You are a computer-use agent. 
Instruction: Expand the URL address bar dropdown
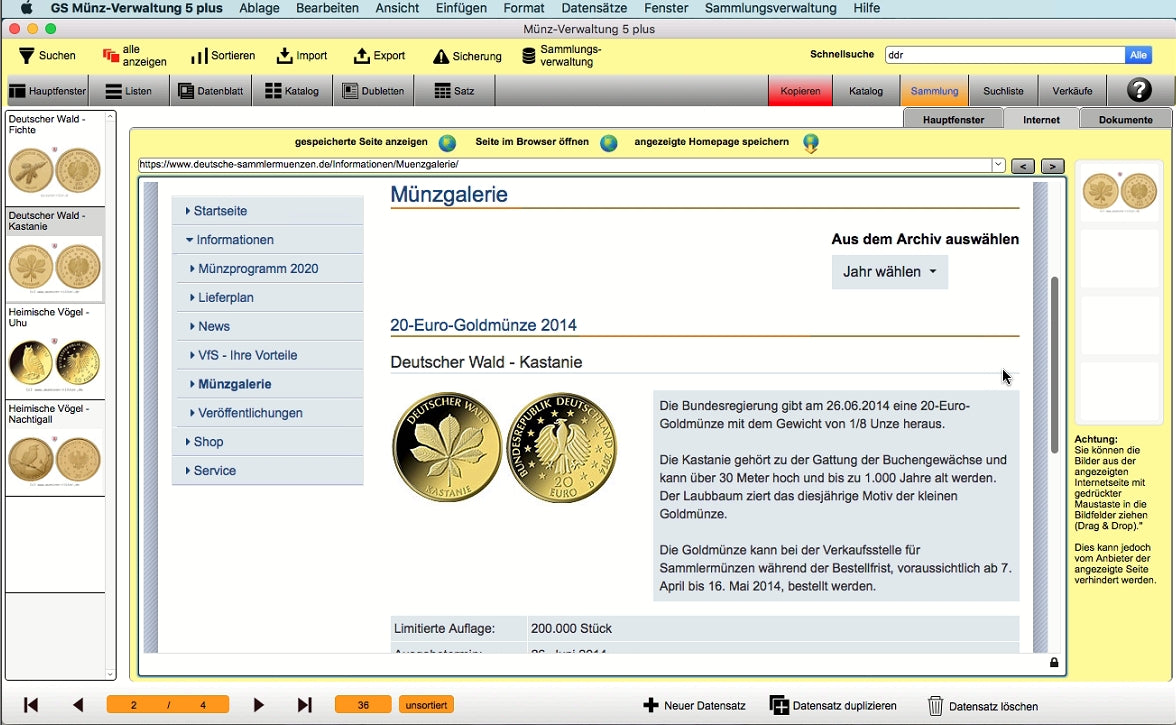[x=998, y=165]
